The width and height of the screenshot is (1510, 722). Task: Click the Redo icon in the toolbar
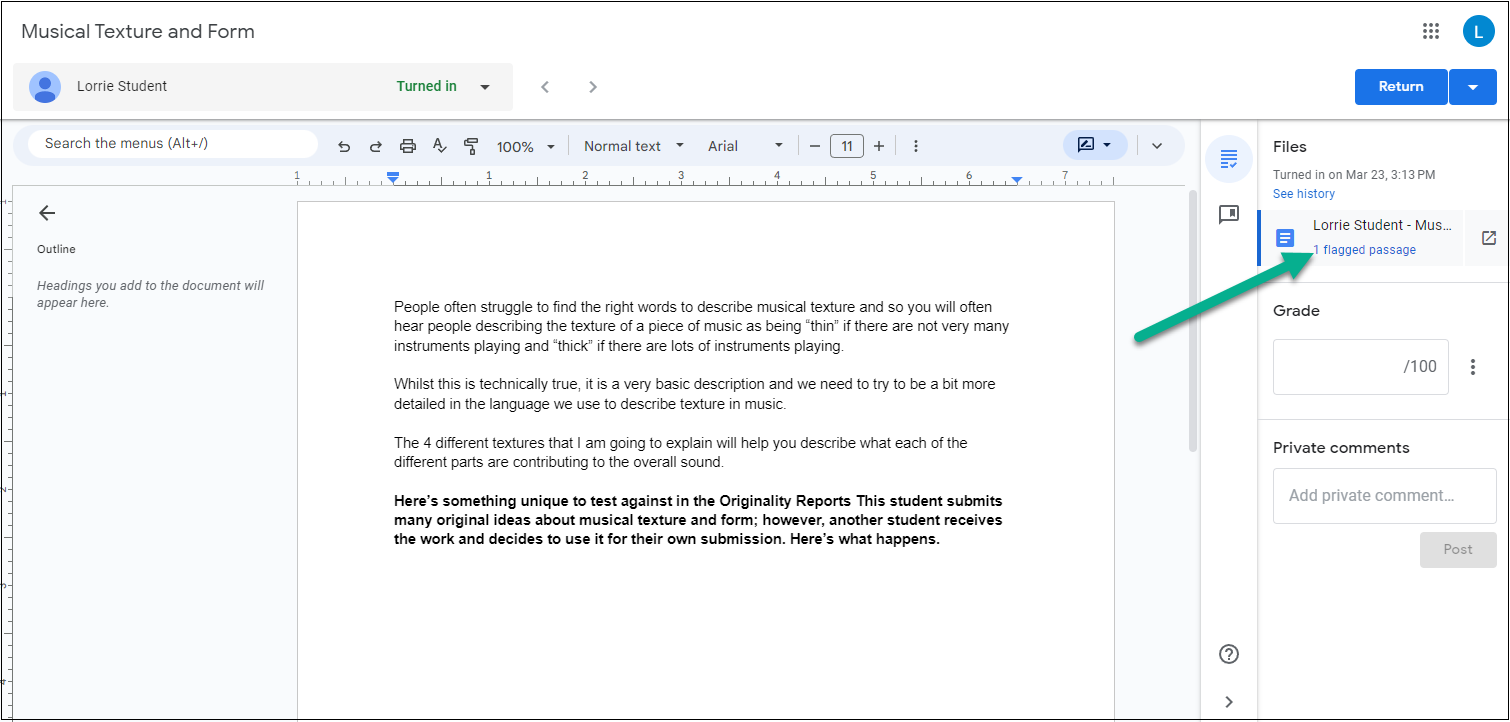point(375,145)
